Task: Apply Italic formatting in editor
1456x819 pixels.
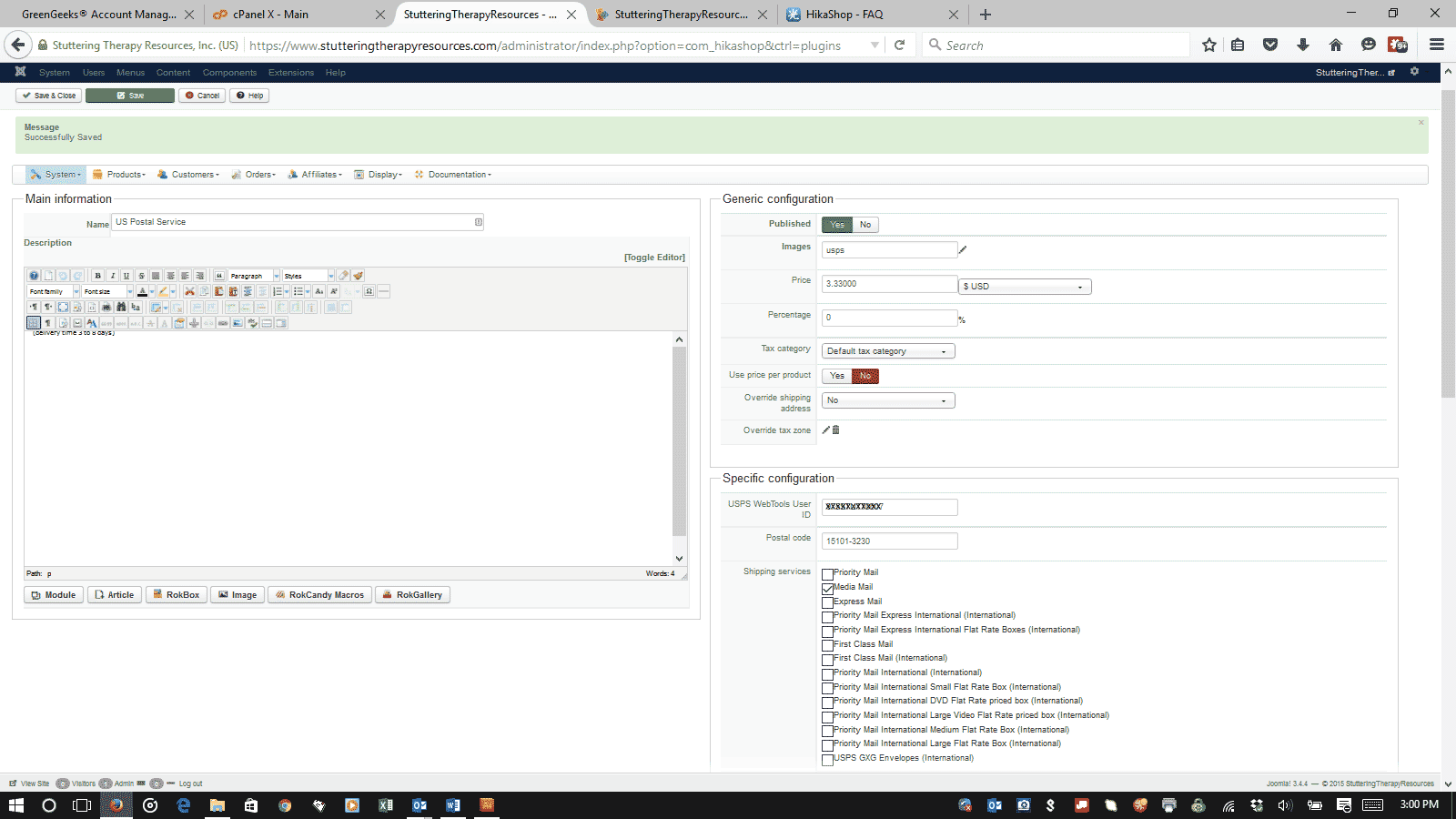Action: 112,276
